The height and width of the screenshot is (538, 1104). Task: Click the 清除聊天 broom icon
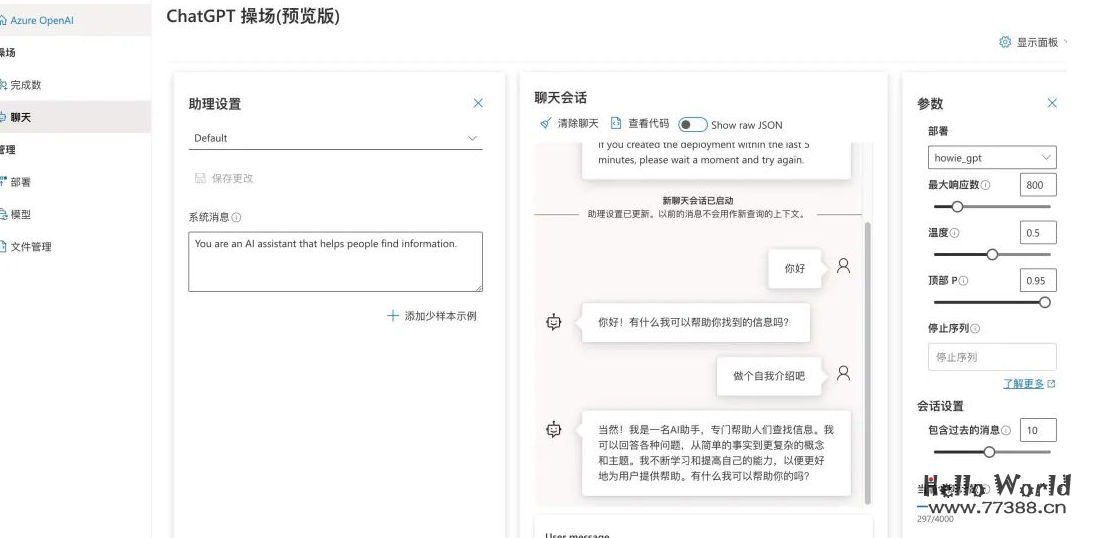[545, 124]
